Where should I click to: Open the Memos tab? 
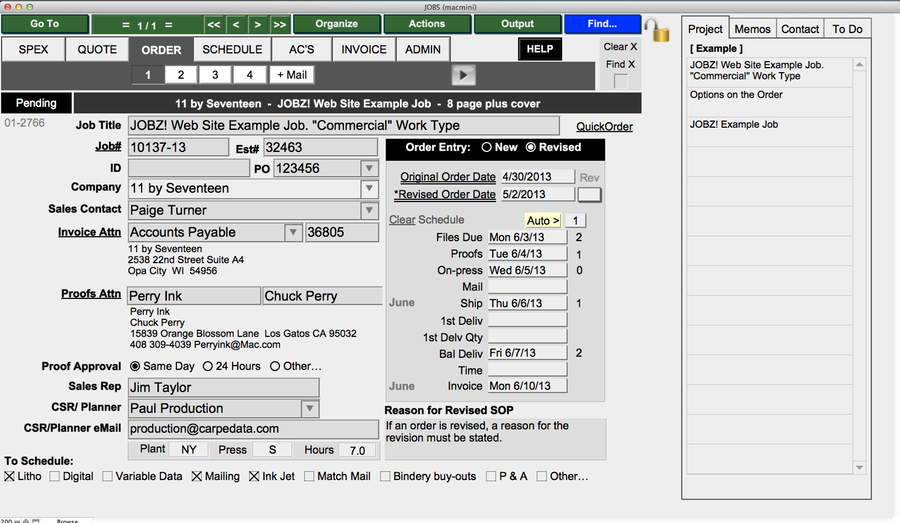[752, 29]
